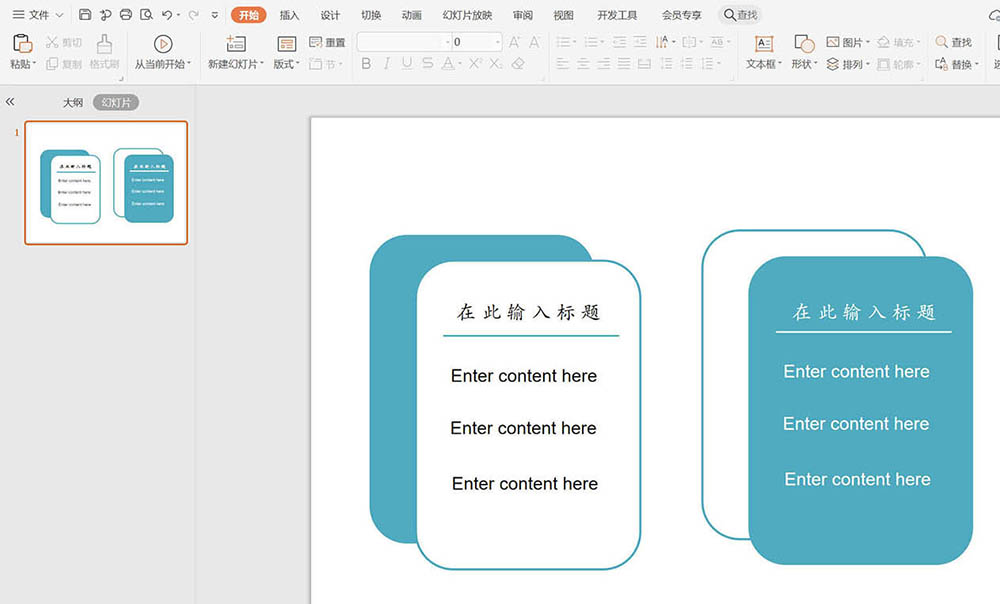
Task: Toggle underline formatting
Action: point(407,64)
